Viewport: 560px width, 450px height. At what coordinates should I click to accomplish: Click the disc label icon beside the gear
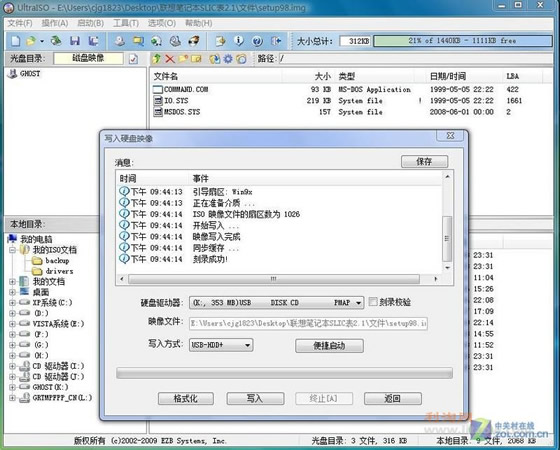242,59
